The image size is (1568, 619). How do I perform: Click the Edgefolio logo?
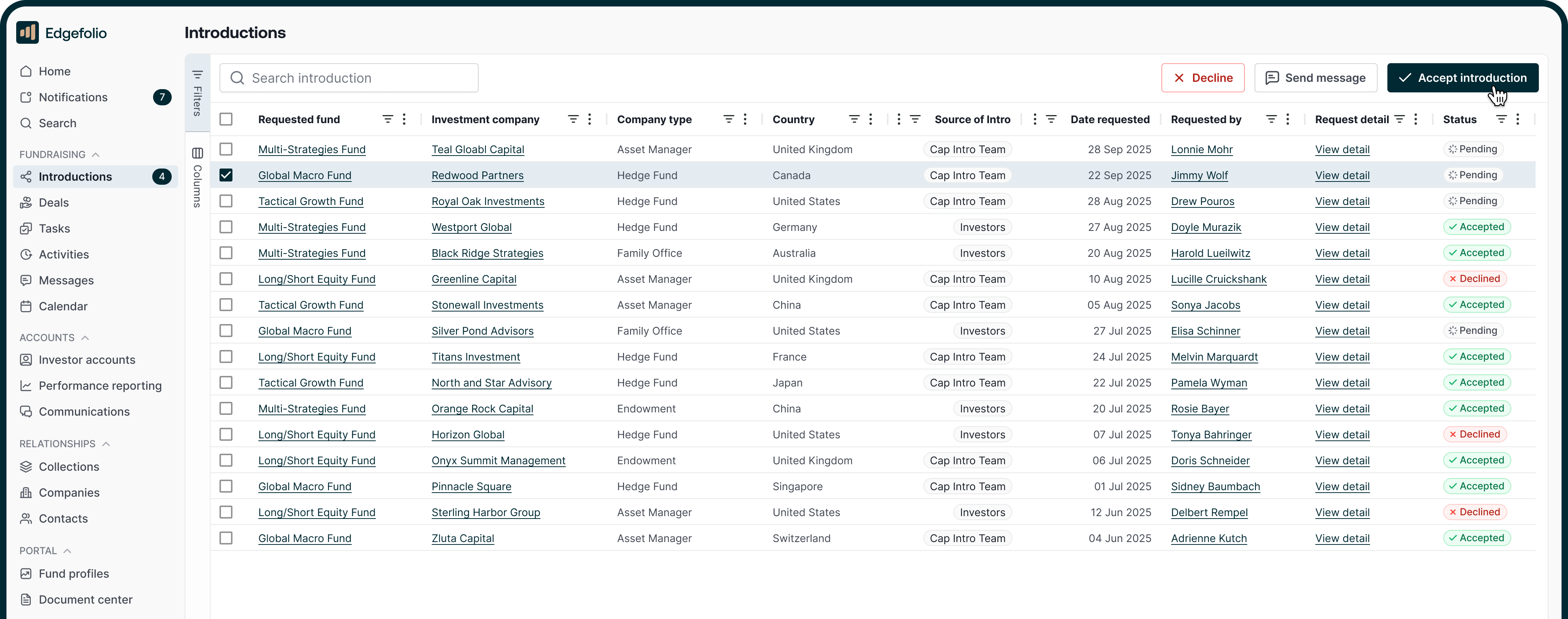61,32
